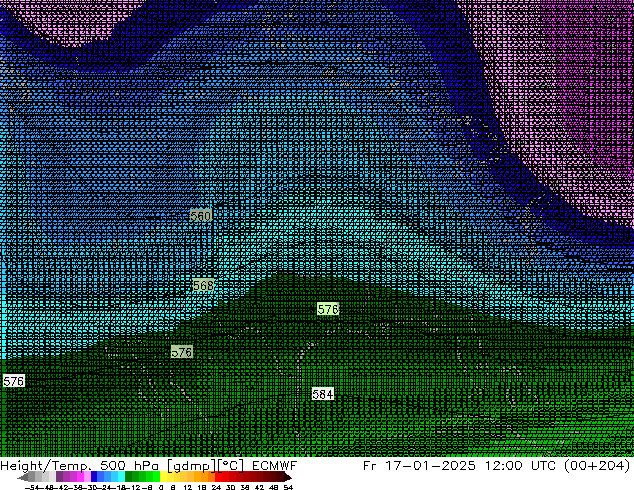Click the 576 label at the left map edge

[13, 381]
